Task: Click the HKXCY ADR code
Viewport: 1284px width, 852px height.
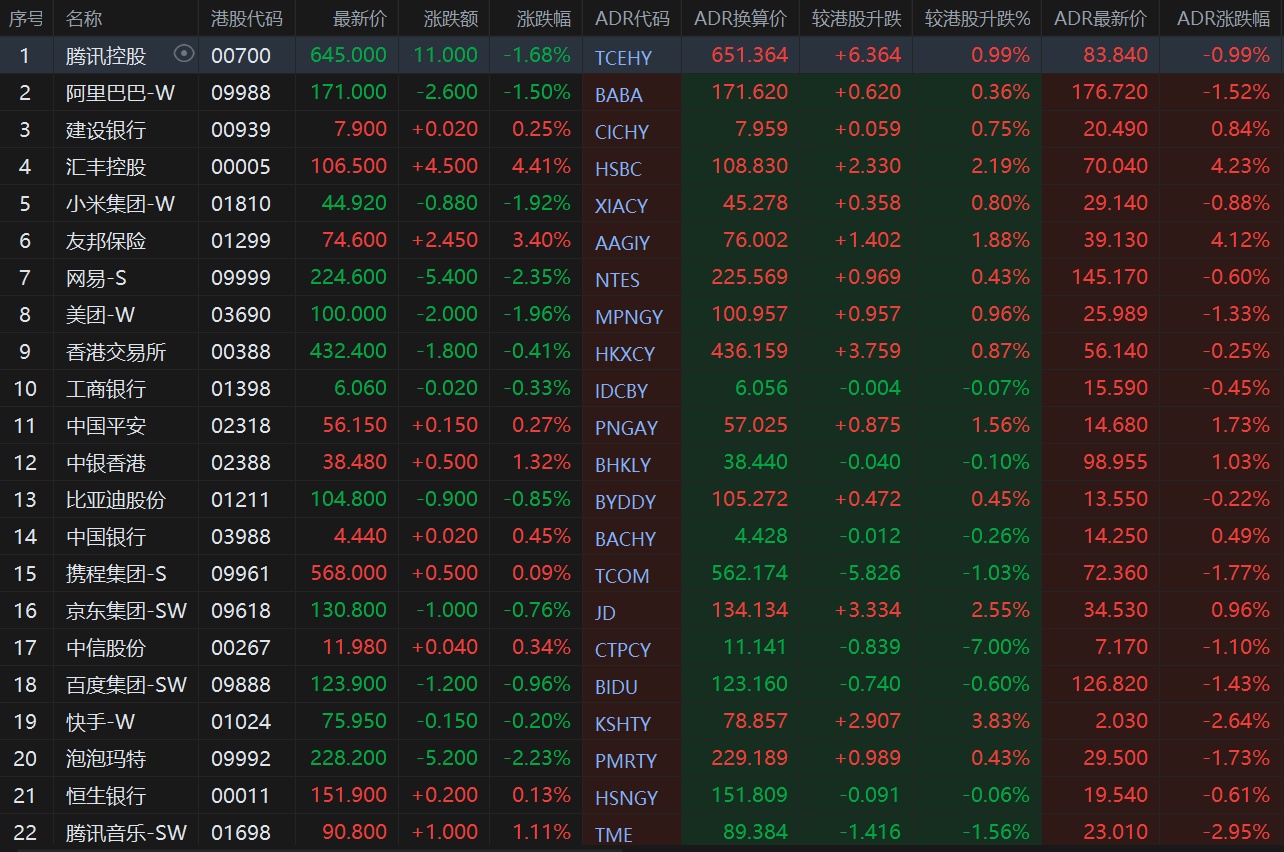Action: click(x=625, y=354)
